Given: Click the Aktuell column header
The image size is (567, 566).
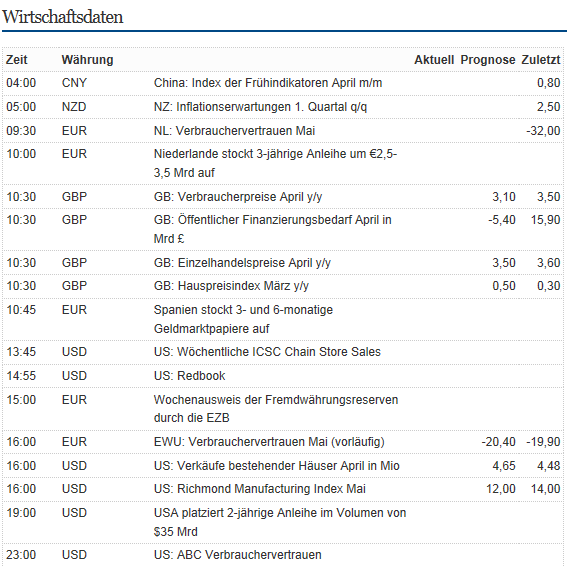Looking at the screenshot, I should pyautogui.click(x=434, y=60).
